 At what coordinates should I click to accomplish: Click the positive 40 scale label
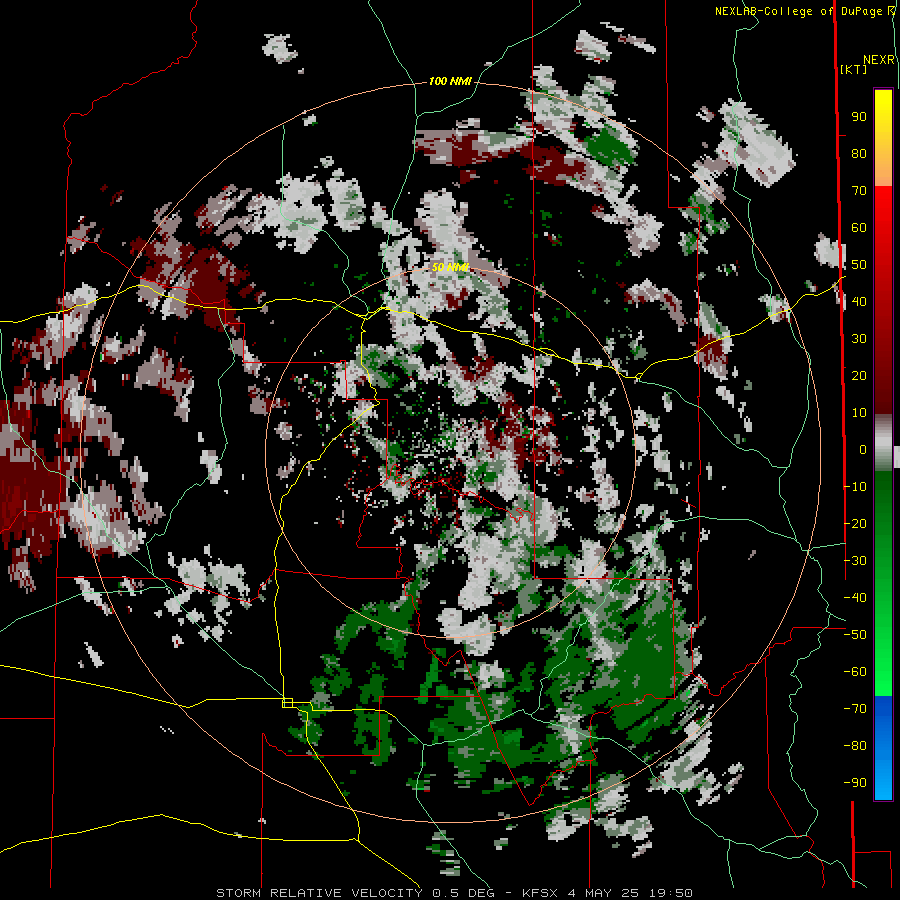click(x=859, y=302)
